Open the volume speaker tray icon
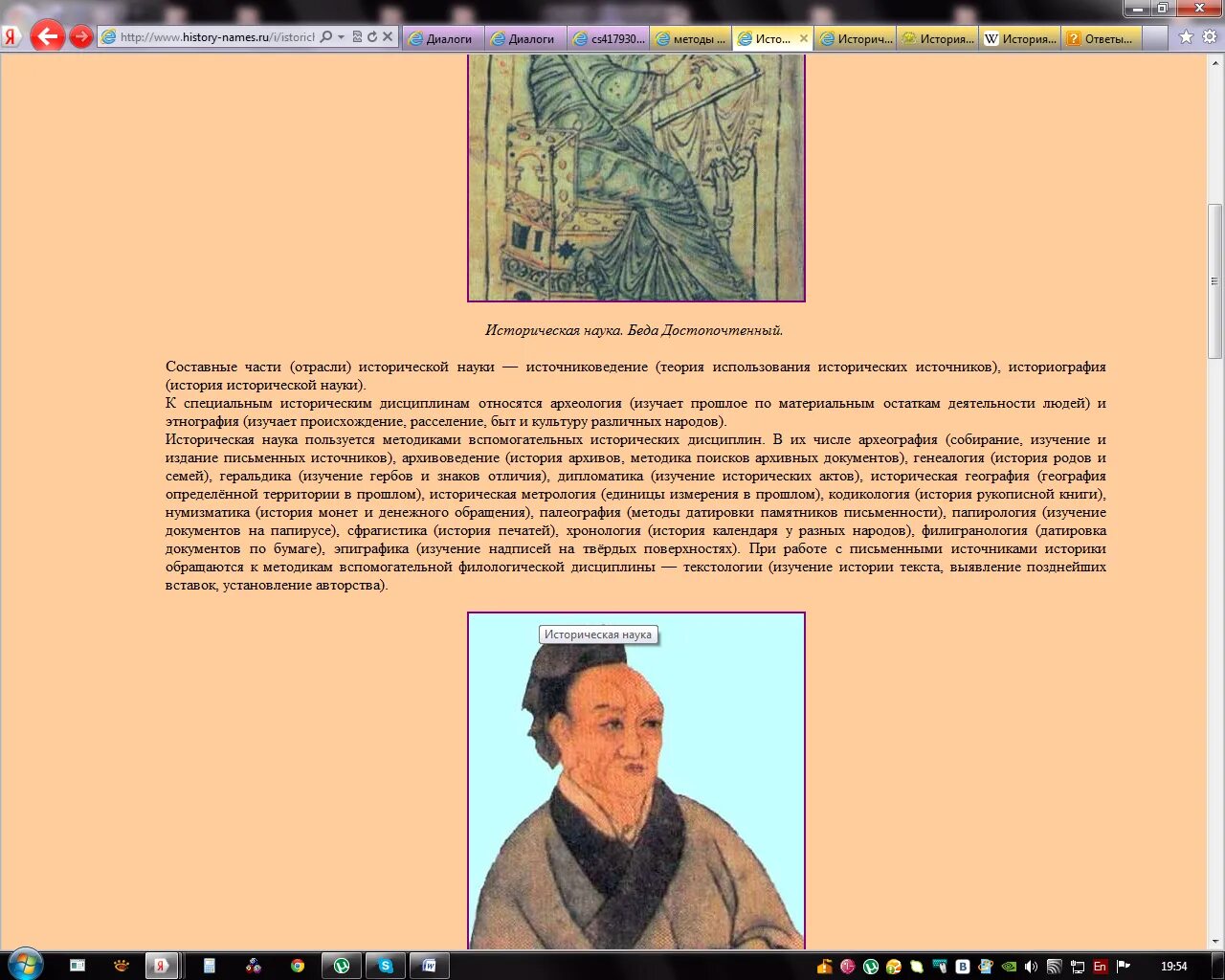 pos(1032,967)
